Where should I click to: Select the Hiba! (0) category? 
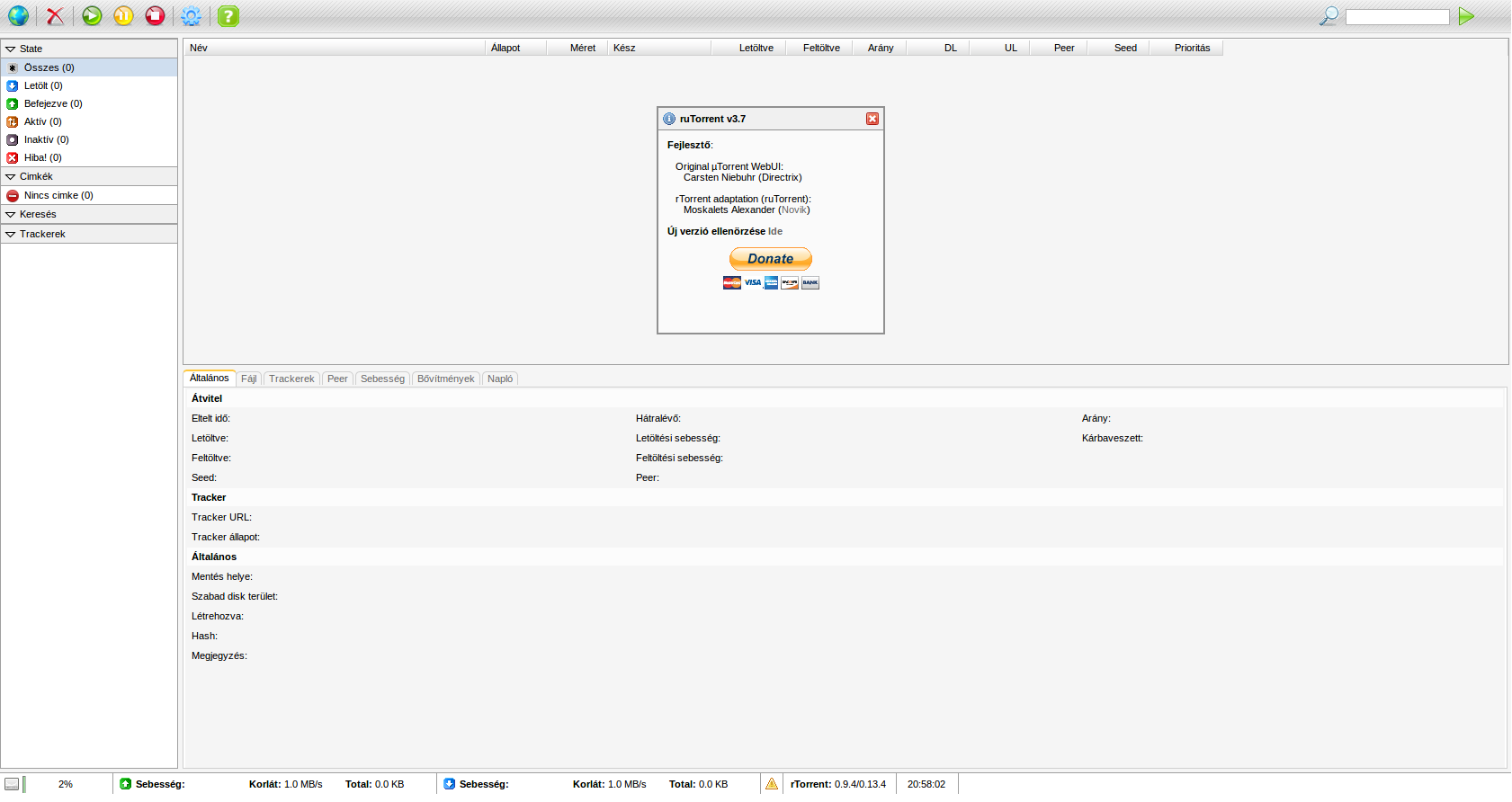click(x=89, y=157)
